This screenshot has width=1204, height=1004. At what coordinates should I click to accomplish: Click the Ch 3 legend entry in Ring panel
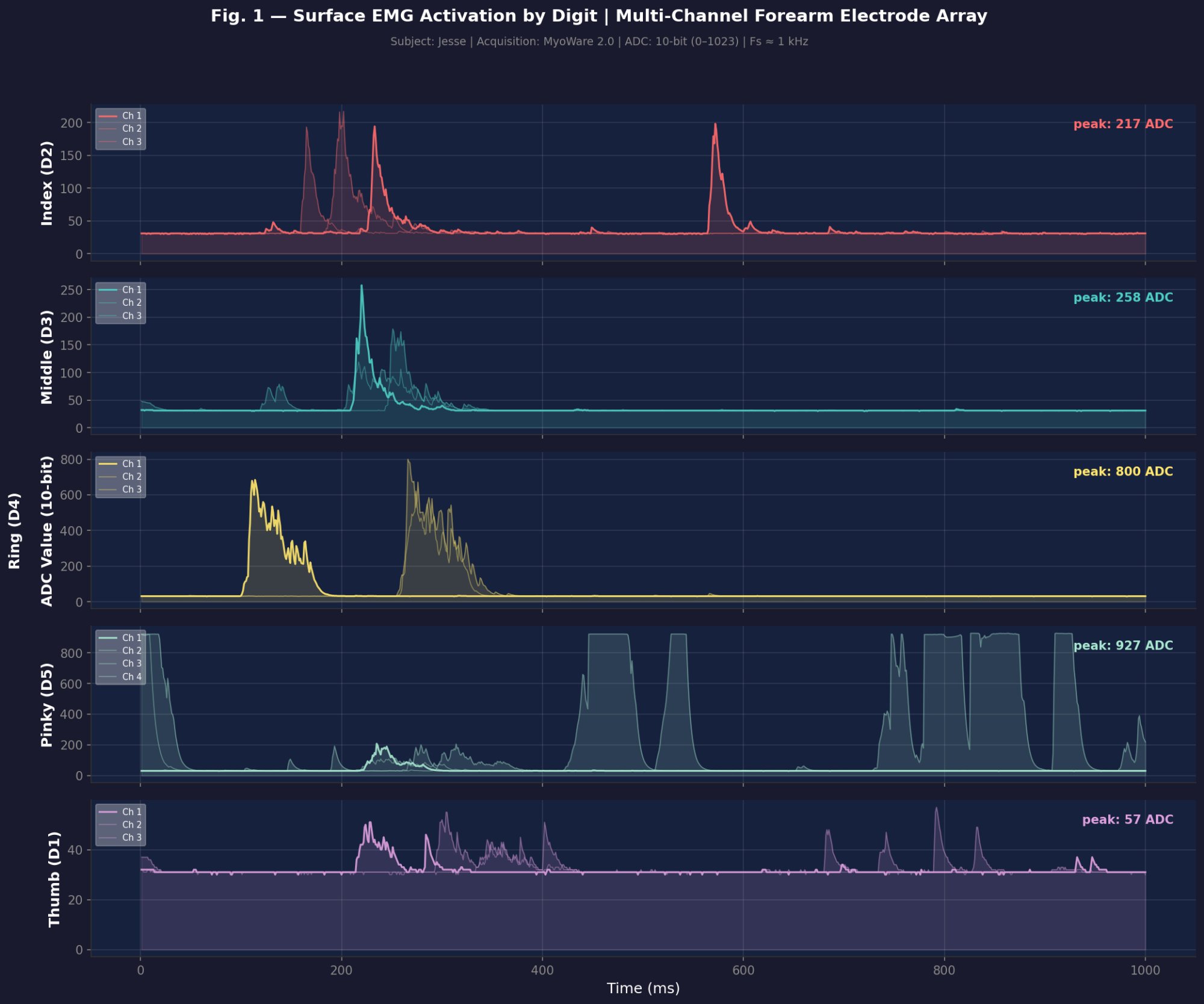point(131,489)
